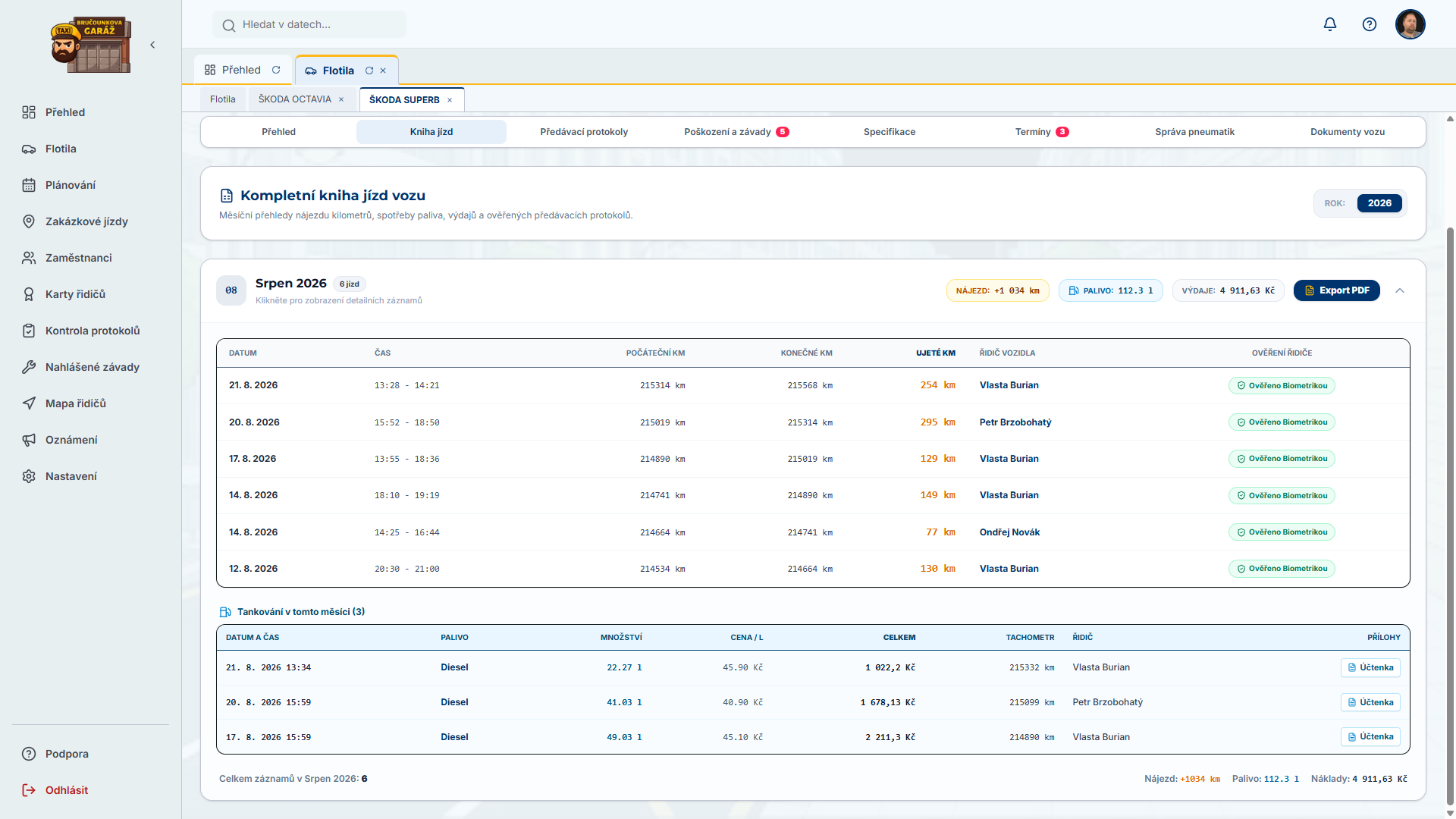
Task: Click the vertical page scrollbar
Action: [x=1450, y=516]
